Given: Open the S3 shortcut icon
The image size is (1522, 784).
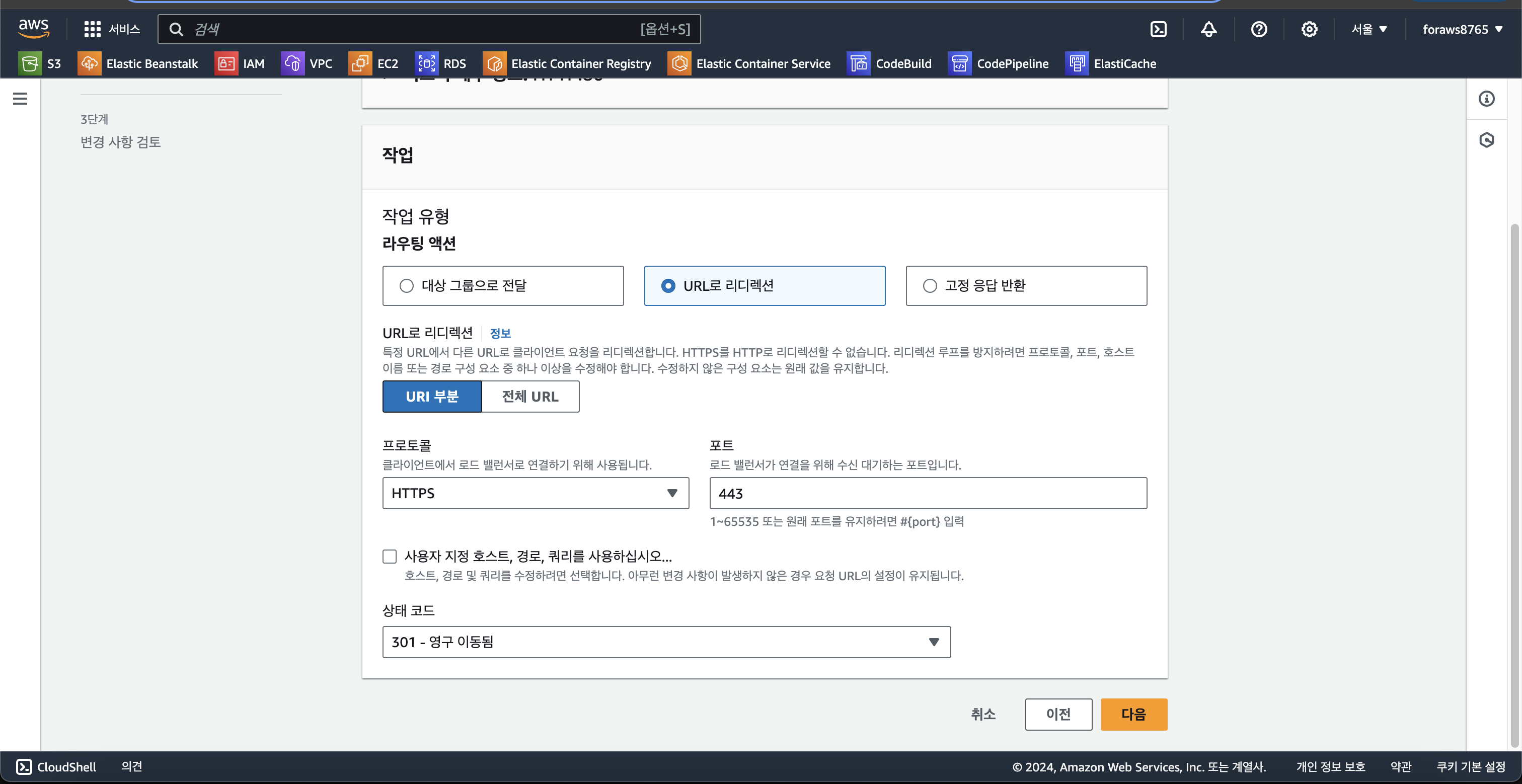Looking at the screenshot, I should tap(30, 63).
